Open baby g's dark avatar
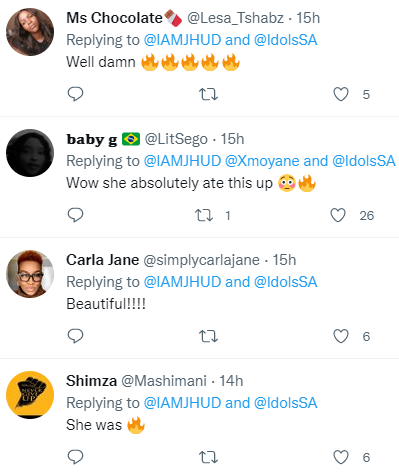Image resolution: width=399 pixels, height=474 pixels. (30, 153)
